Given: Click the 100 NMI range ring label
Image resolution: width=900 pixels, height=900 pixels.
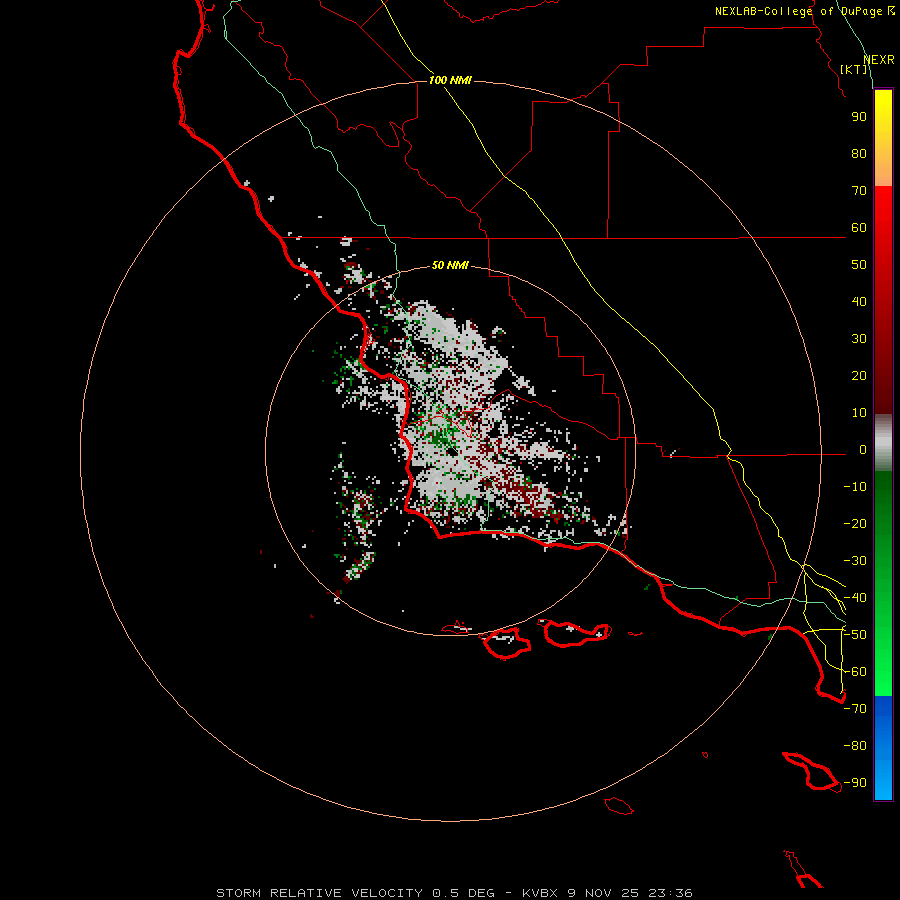Looking at the screenshot, I should (x=450, y=80).
